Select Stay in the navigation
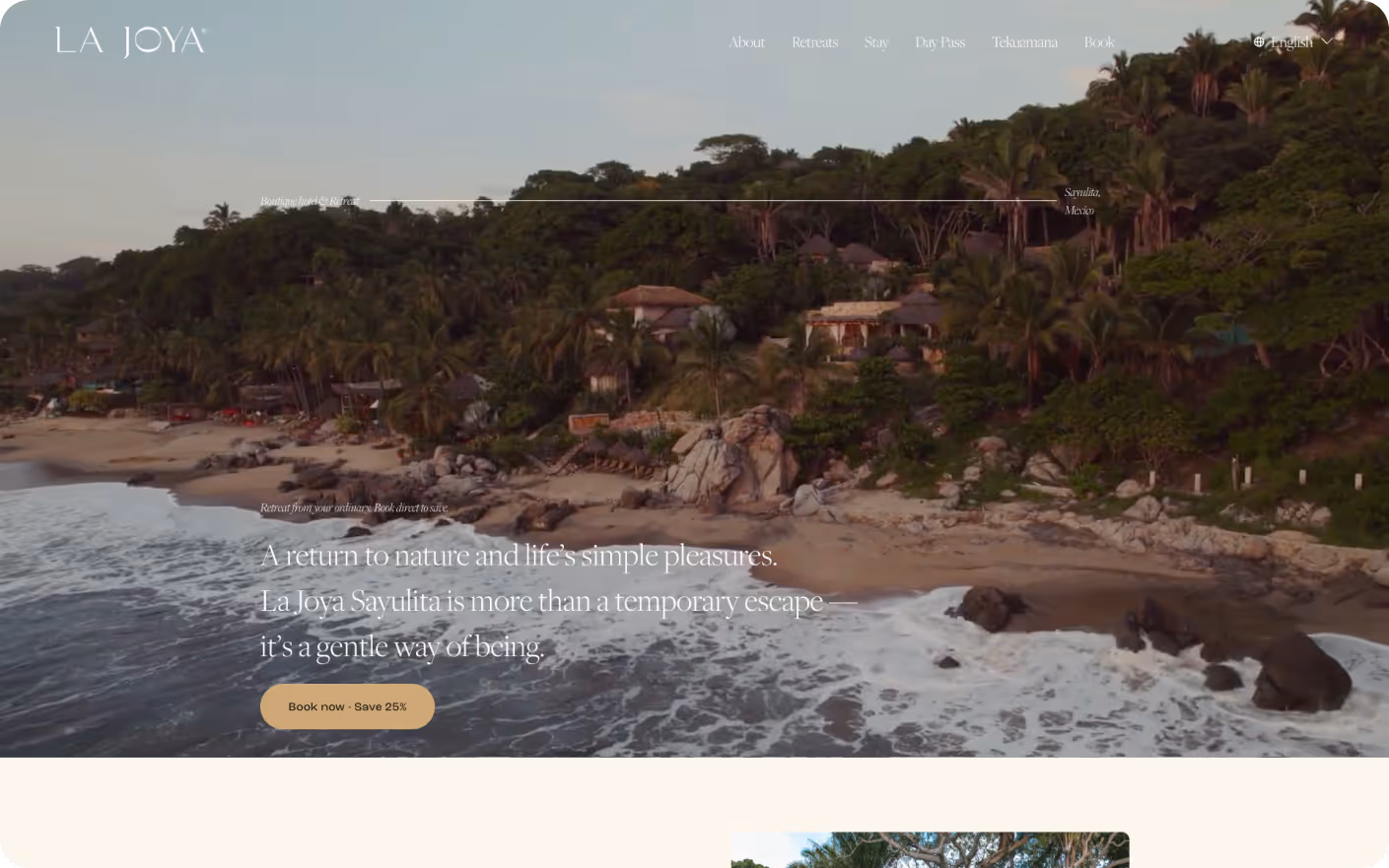Screen dimensions: 1389x868 coord(876,42)
